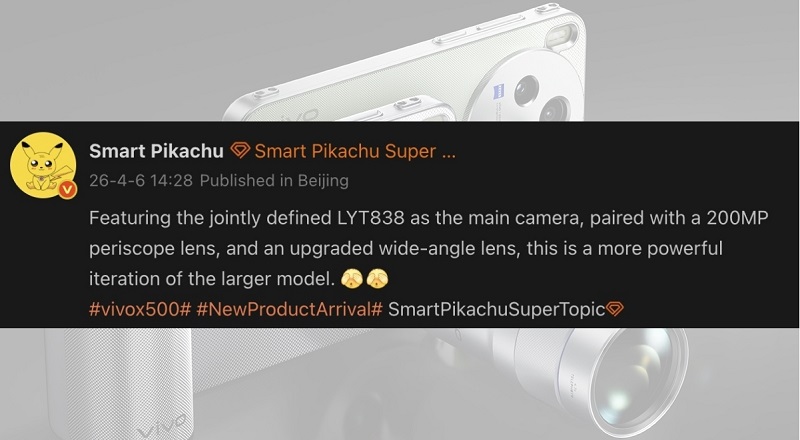Open Smart Pikachu's profile avatar

(43, 165)
